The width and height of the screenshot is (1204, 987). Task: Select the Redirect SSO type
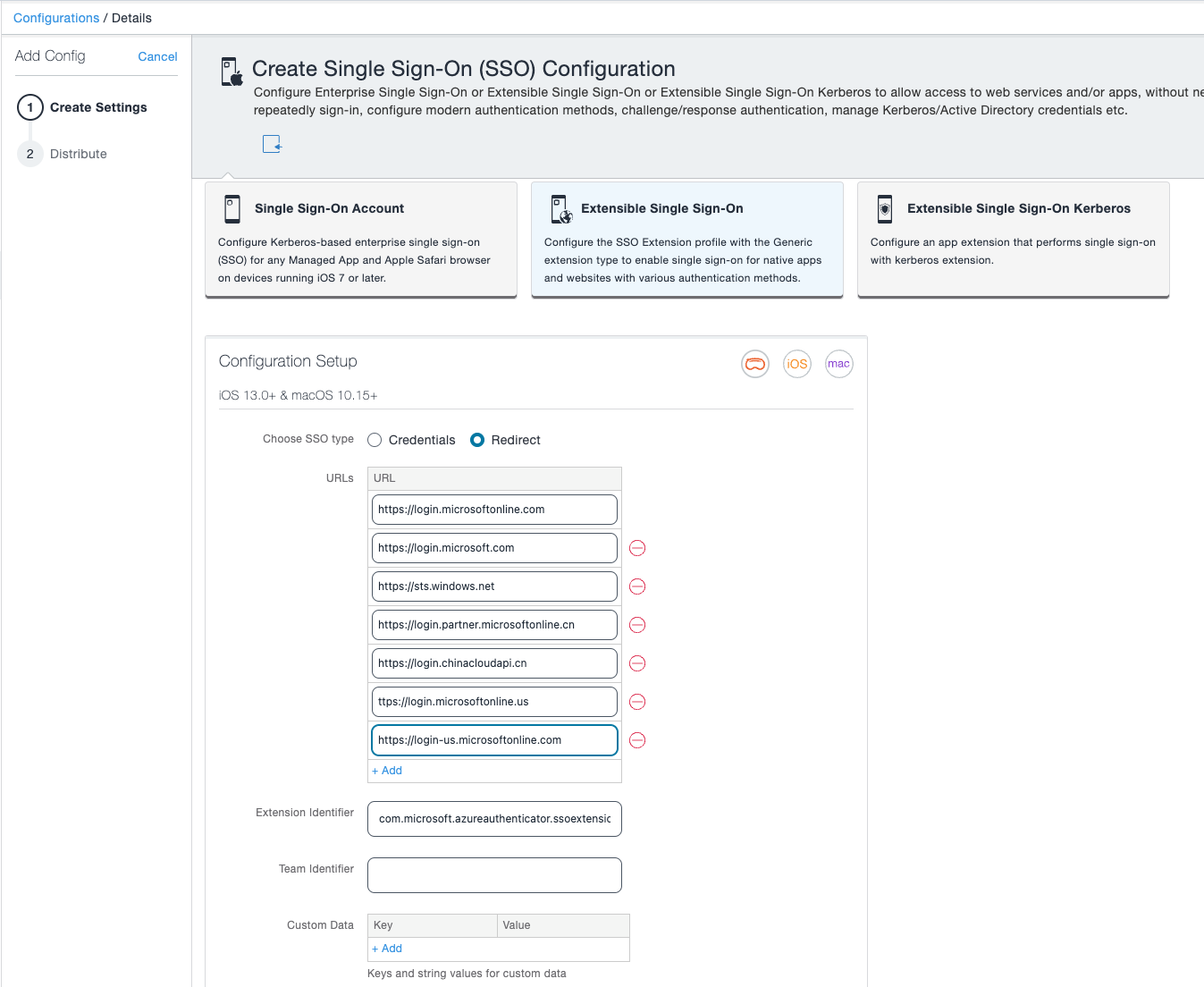point(476,439)
